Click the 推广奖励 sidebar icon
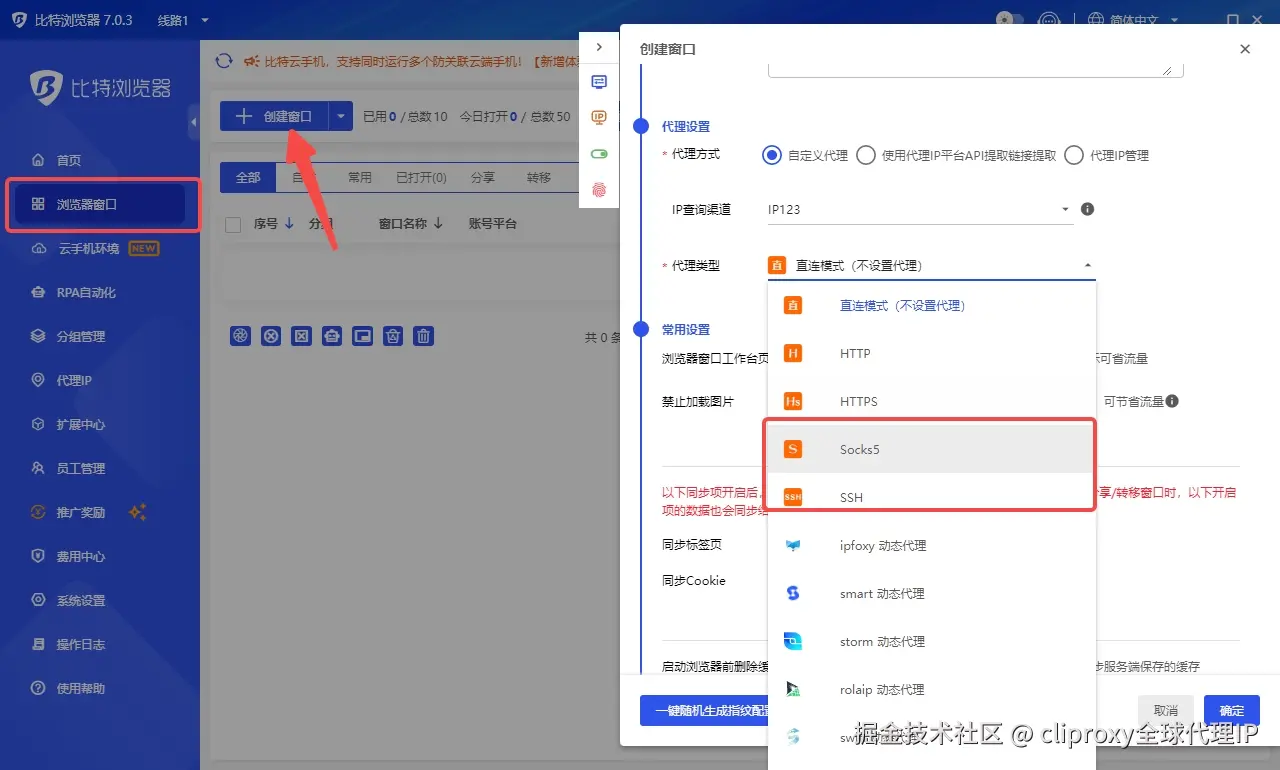The image size is (1280, 770). click(x=38, y=512)
